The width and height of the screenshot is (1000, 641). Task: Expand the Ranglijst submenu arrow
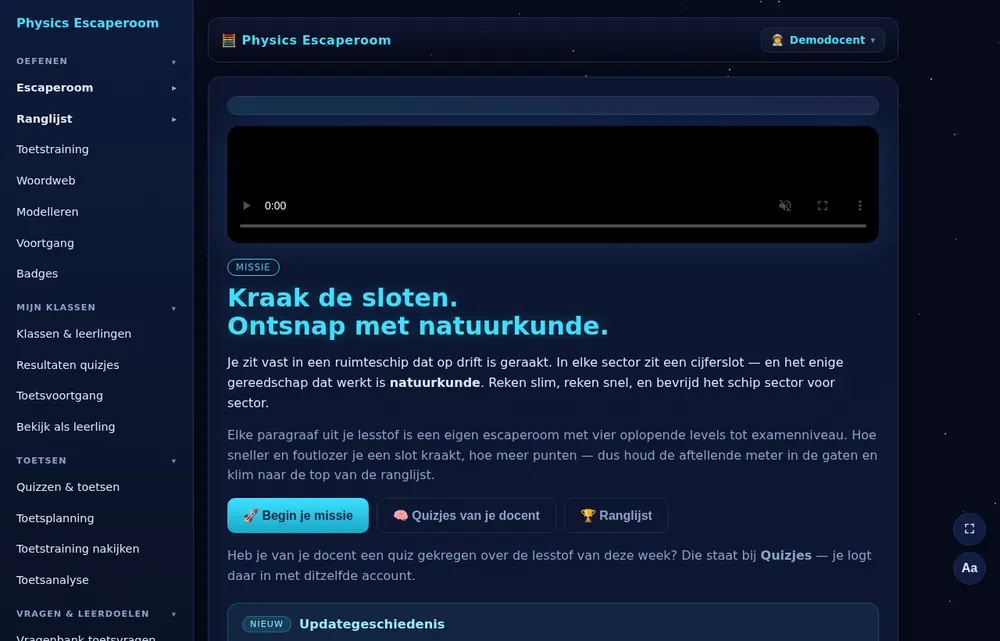click(x=173, y=119)
